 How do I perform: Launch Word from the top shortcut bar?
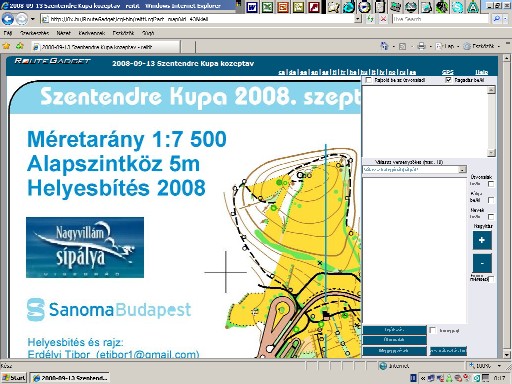[x=252, y=7]
